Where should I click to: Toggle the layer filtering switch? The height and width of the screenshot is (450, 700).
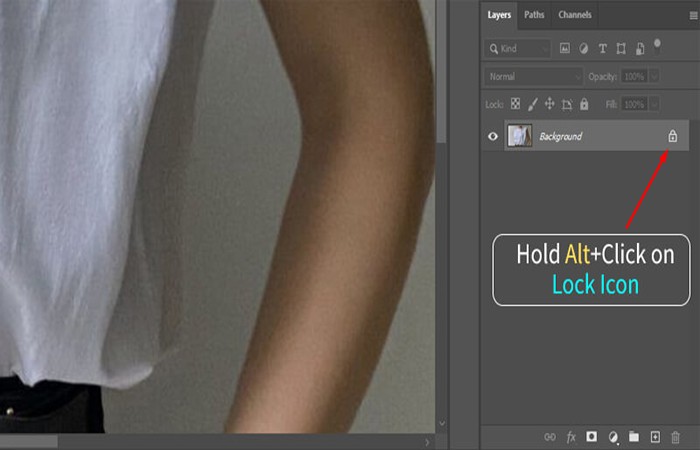(x=657, y=46)
